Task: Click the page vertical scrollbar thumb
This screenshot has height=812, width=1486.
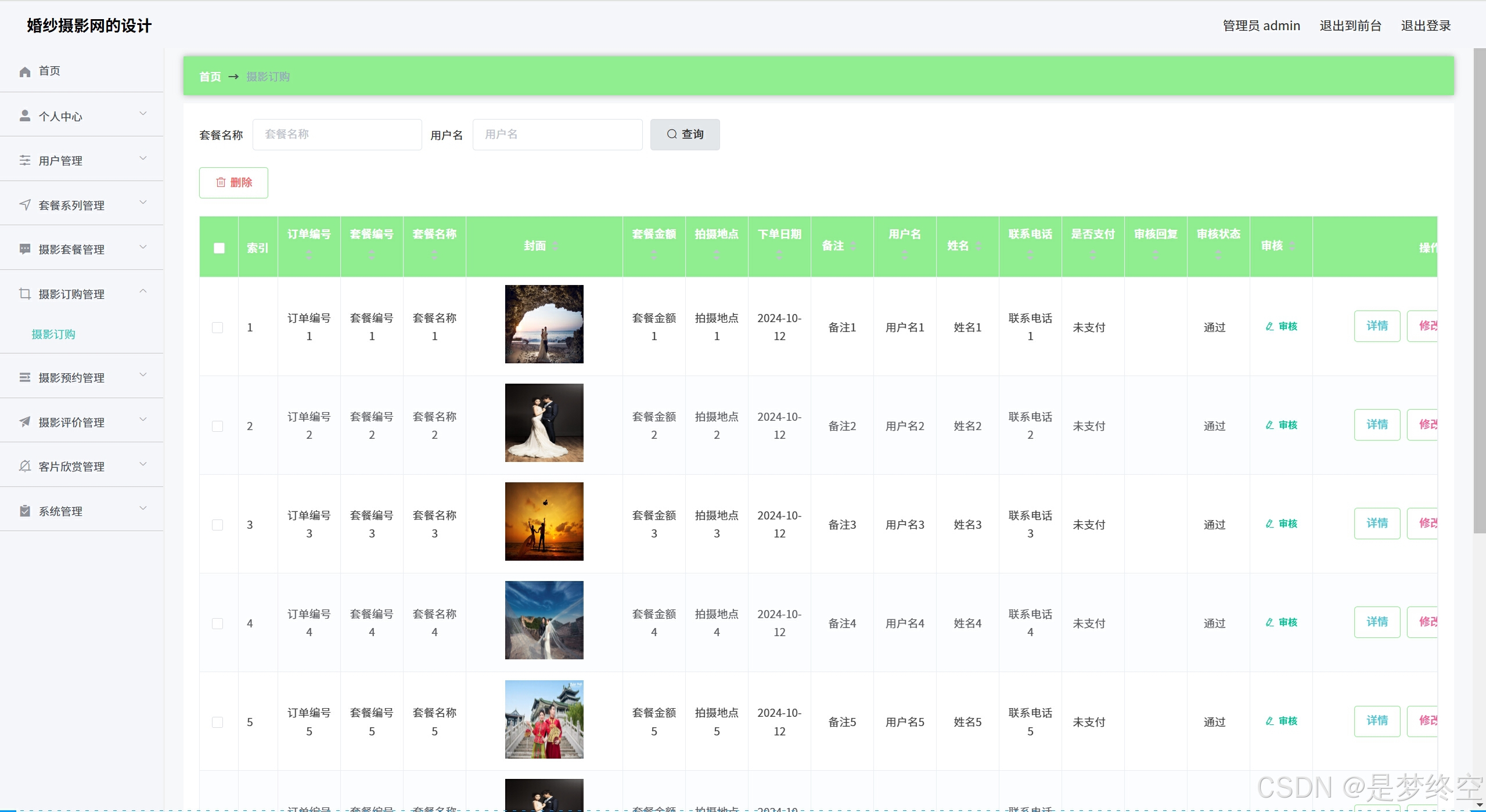Action: point(1479,290)
